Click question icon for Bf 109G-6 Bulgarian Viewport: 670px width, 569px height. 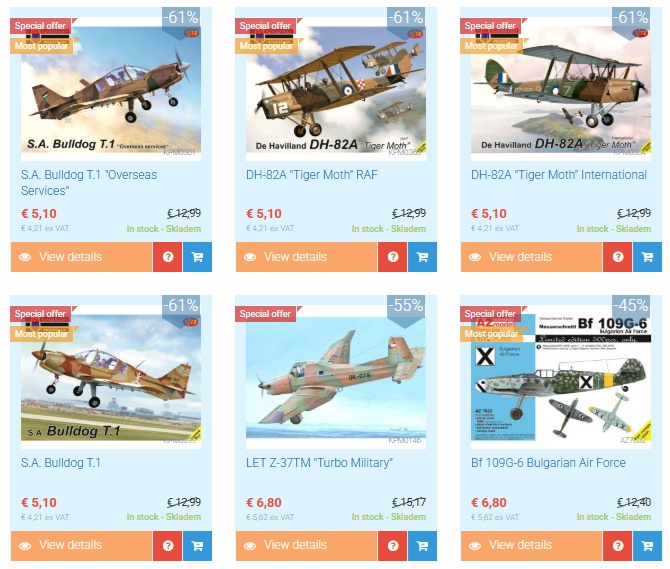tap(617, 546)
